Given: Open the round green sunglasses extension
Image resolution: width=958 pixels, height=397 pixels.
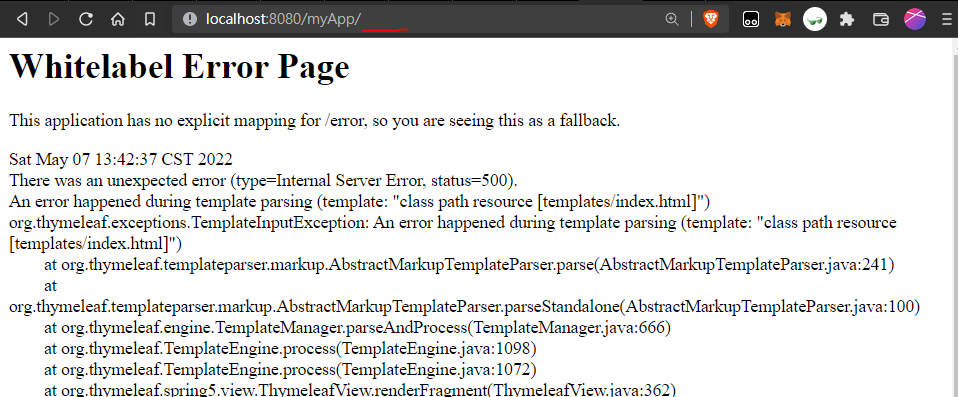Looking at the screenshot, I should 814,20.
